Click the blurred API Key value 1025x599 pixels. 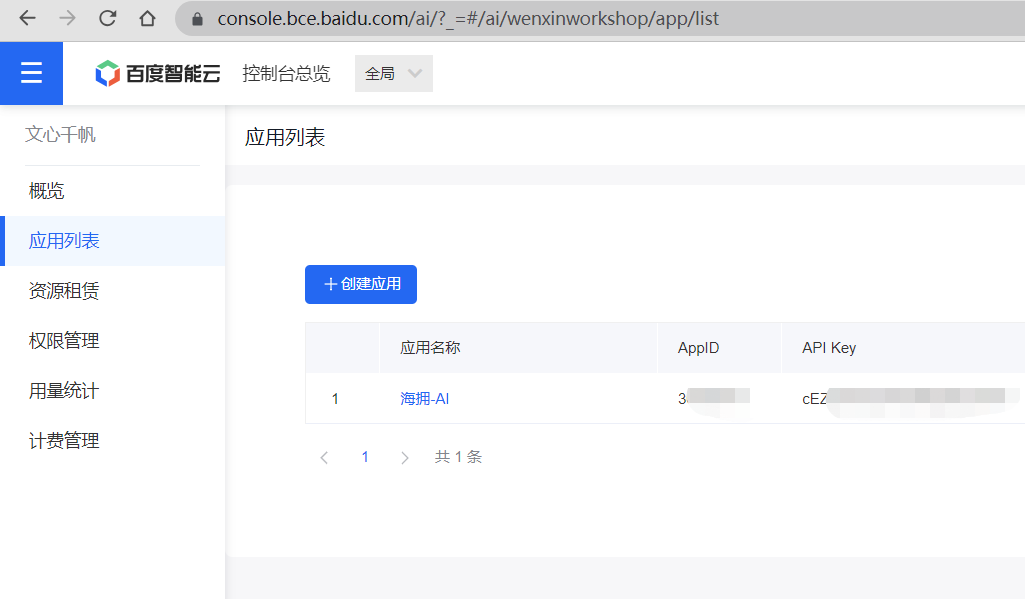click(x=910, y=398)
